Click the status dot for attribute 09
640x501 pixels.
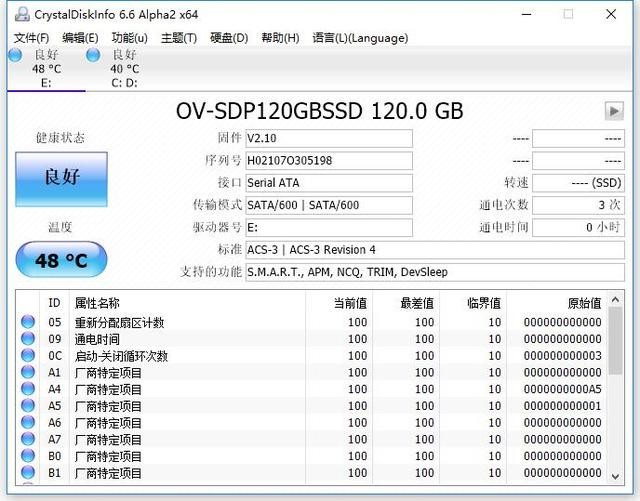pos(28,338)
